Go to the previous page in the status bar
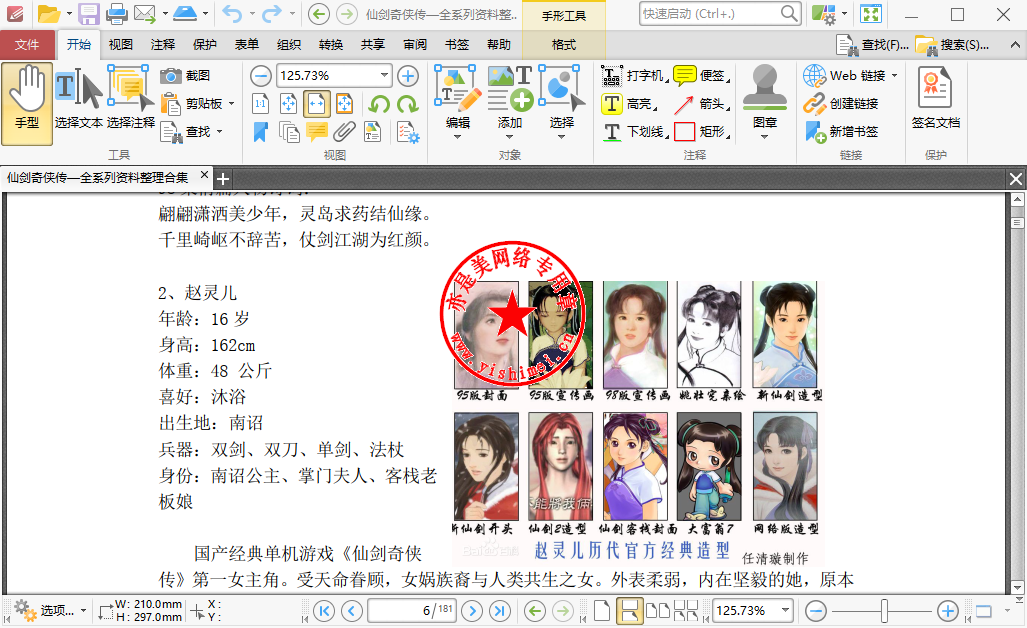This screenshot has height=628, width=1027. tap(352, 611)
